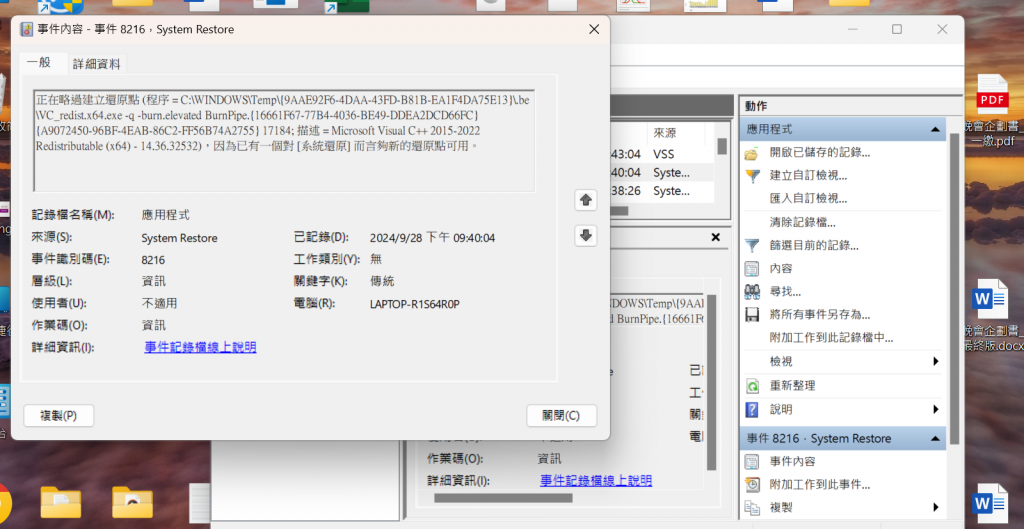The height and width of the screenshot is (529, 1024).
Task: Open 內容 properties icon in actions pane
Action: (x=752, y=268)
